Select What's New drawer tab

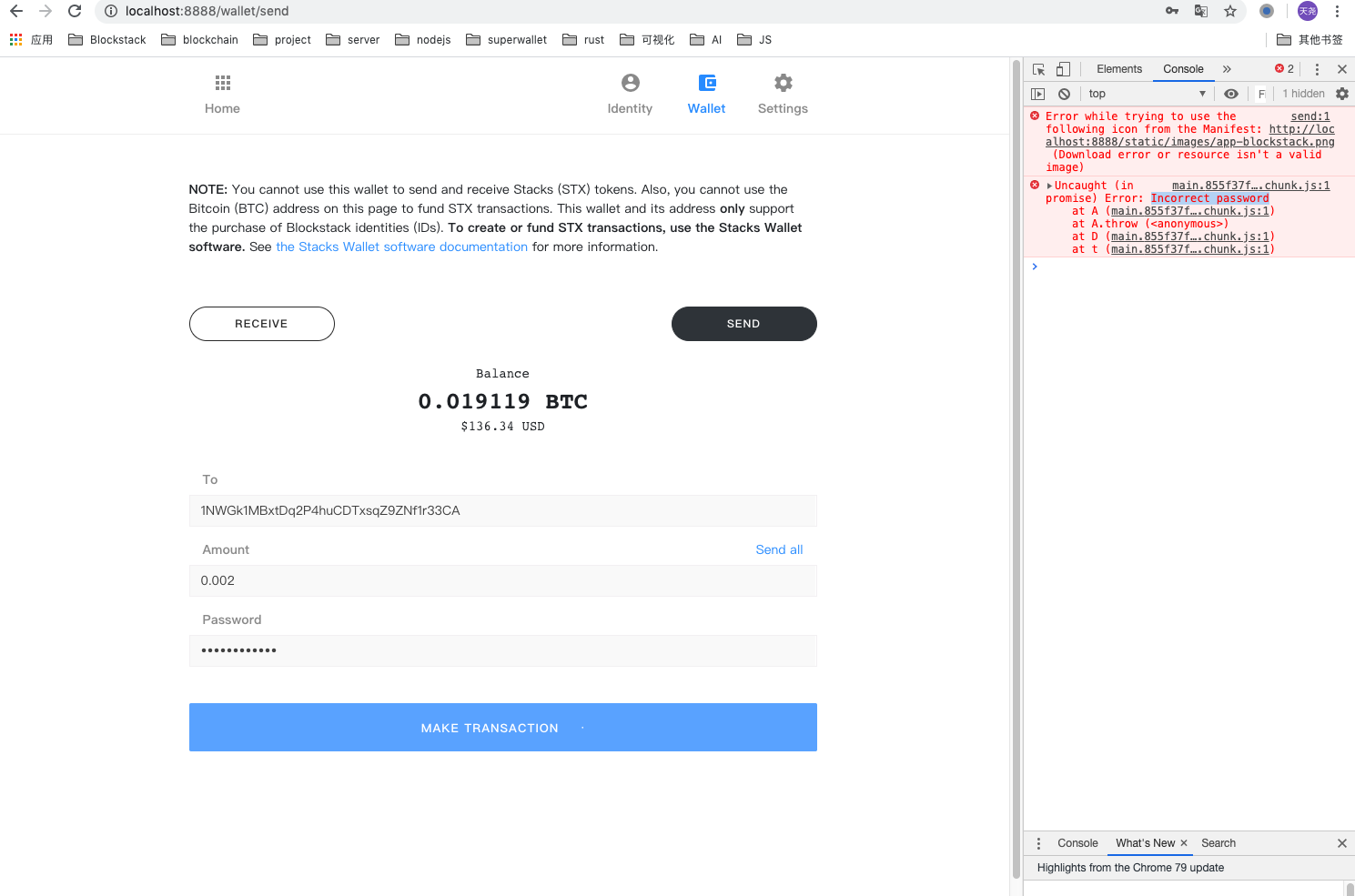coord(1146,843)
